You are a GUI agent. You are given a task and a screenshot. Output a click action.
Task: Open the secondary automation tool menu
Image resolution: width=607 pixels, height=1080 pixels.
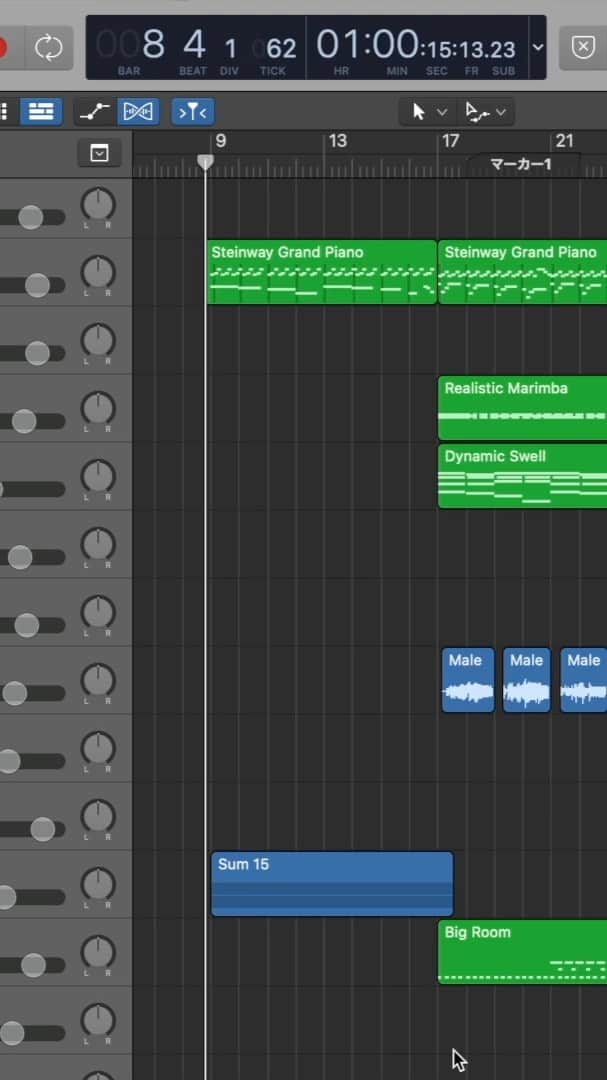click(485, 112)
